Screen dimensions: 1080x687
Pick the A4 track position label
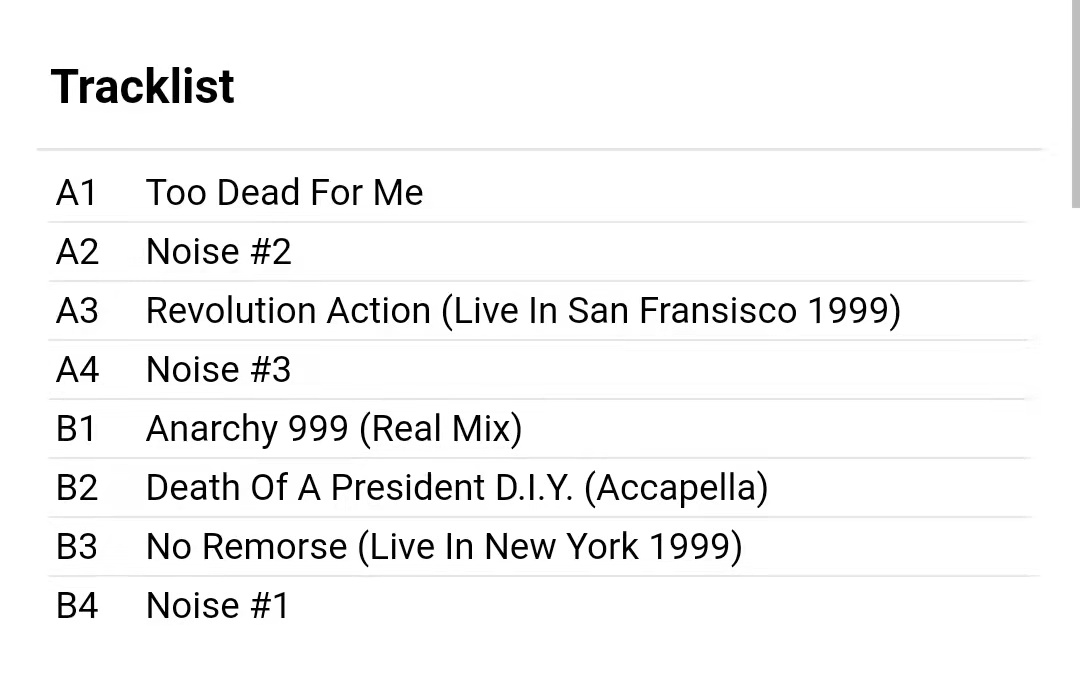click(x=77, y=369)
